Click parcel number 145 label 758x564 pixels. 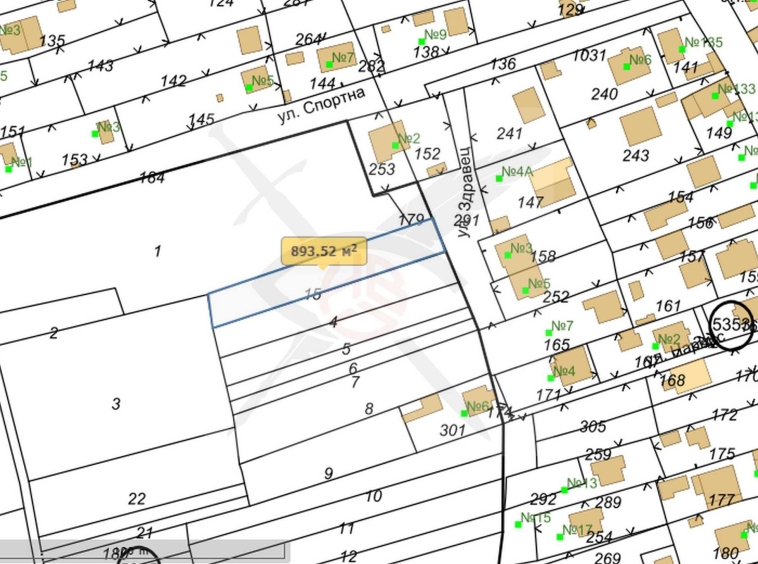point(201,119)
